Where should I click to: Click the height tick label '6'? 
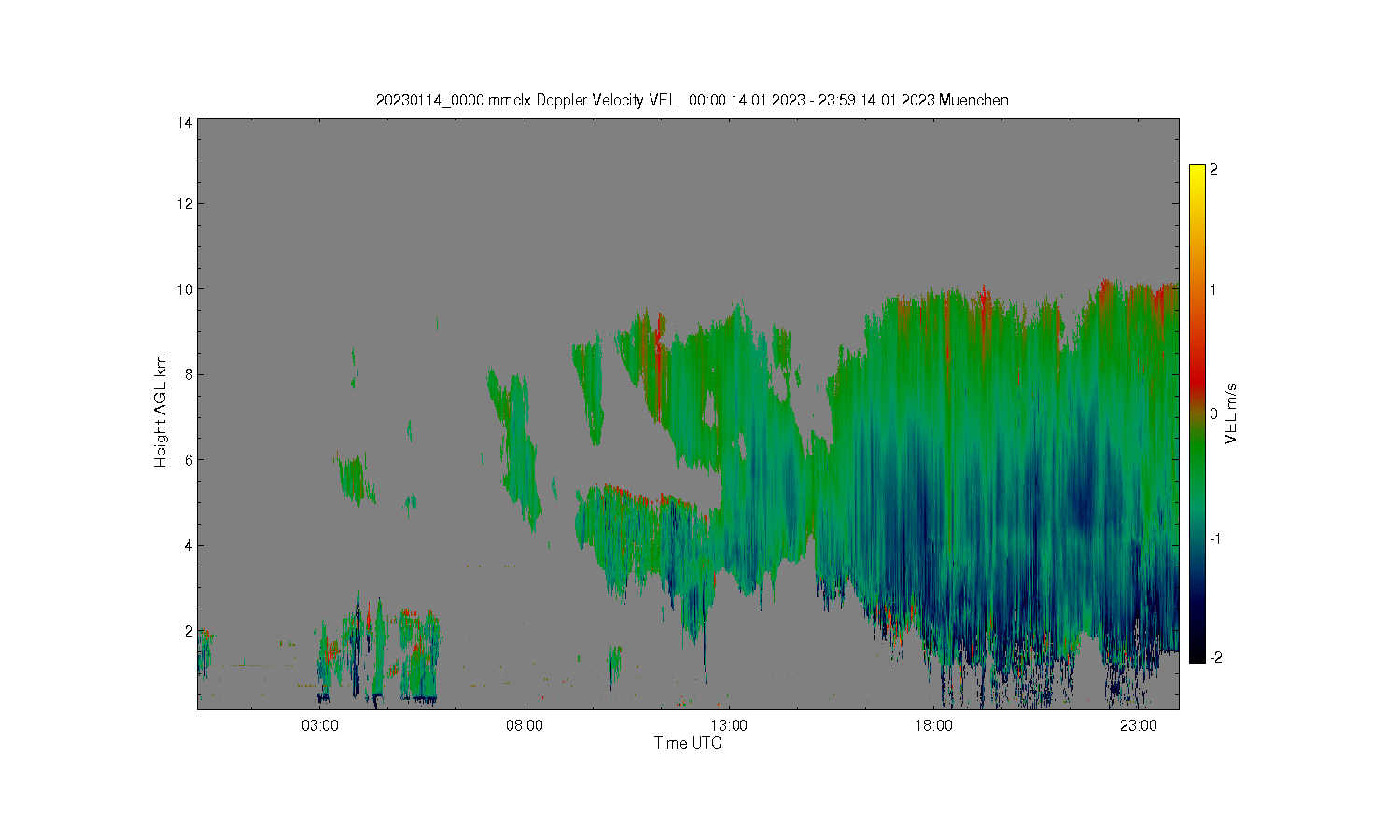pyautogui.click(x=189, y=460)
